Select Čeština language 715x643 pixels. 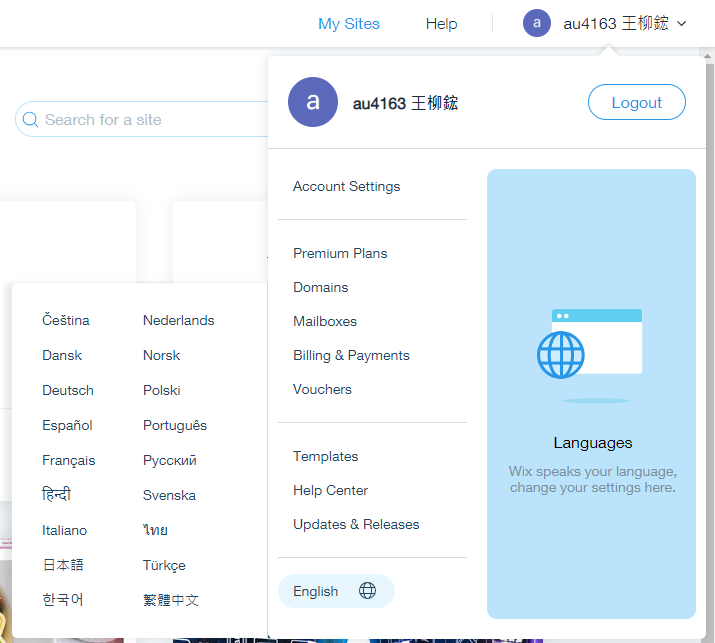point(66,320)
